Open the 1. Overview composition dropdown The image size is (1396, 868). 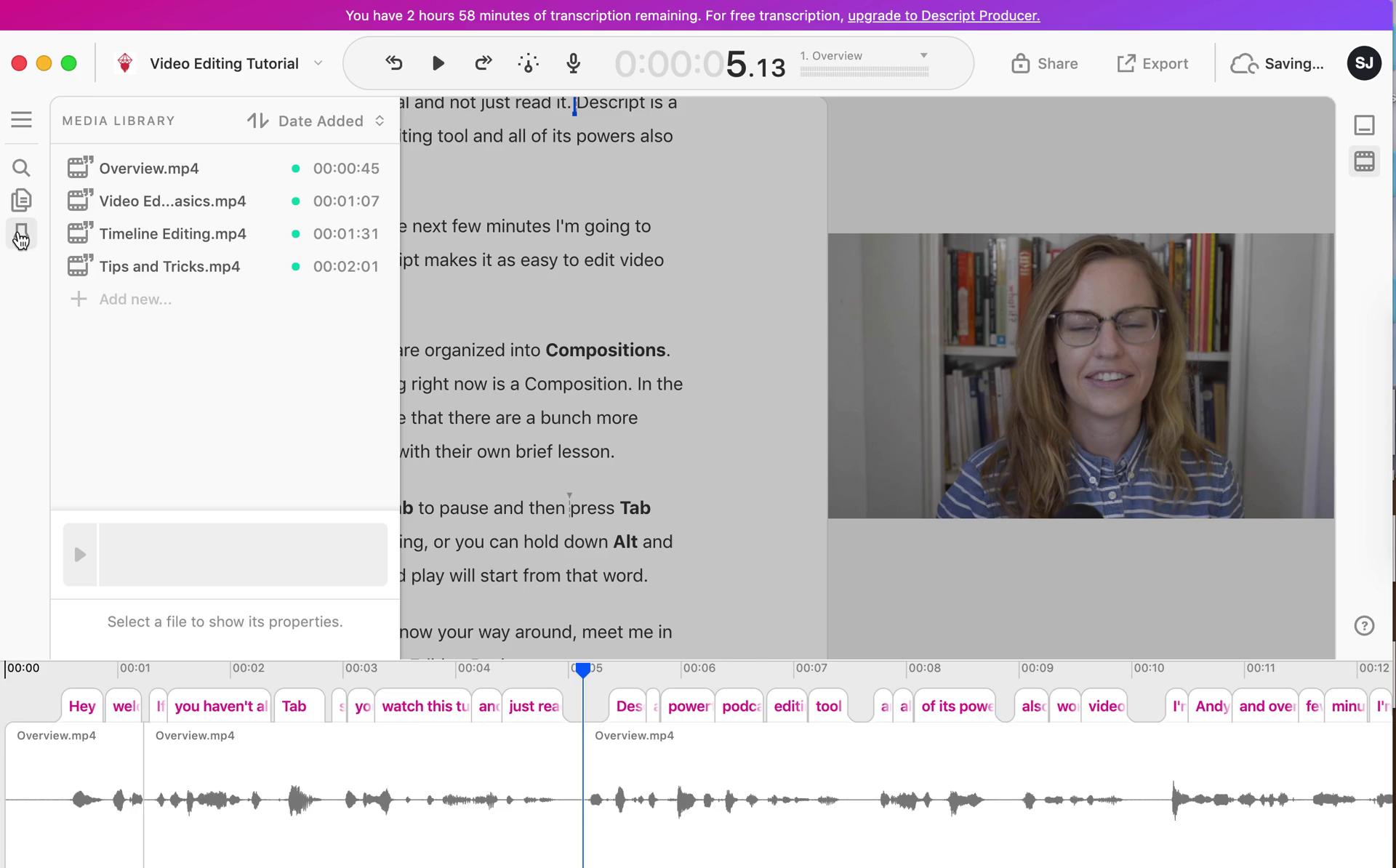coord(864,56)
